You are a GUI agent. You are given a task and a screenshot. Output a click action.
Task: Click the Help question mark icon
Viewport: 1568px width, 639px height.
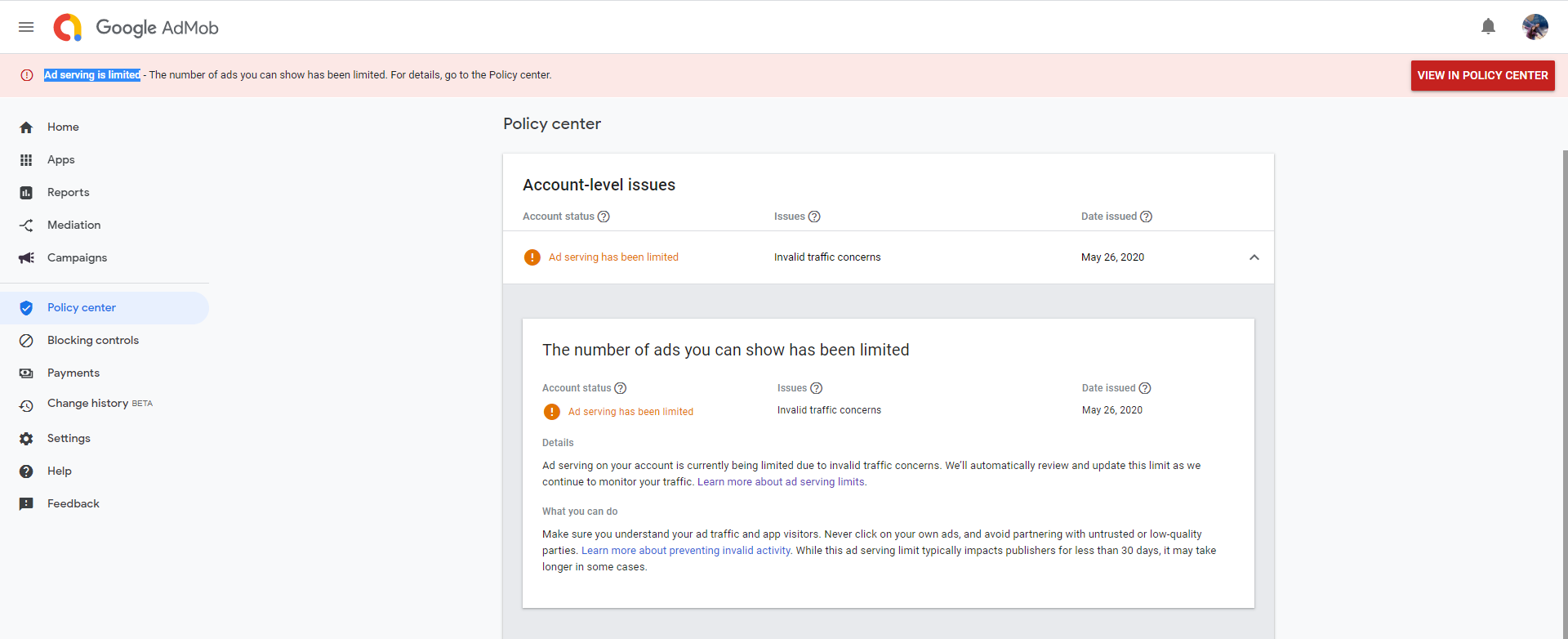tap(26, 471)
